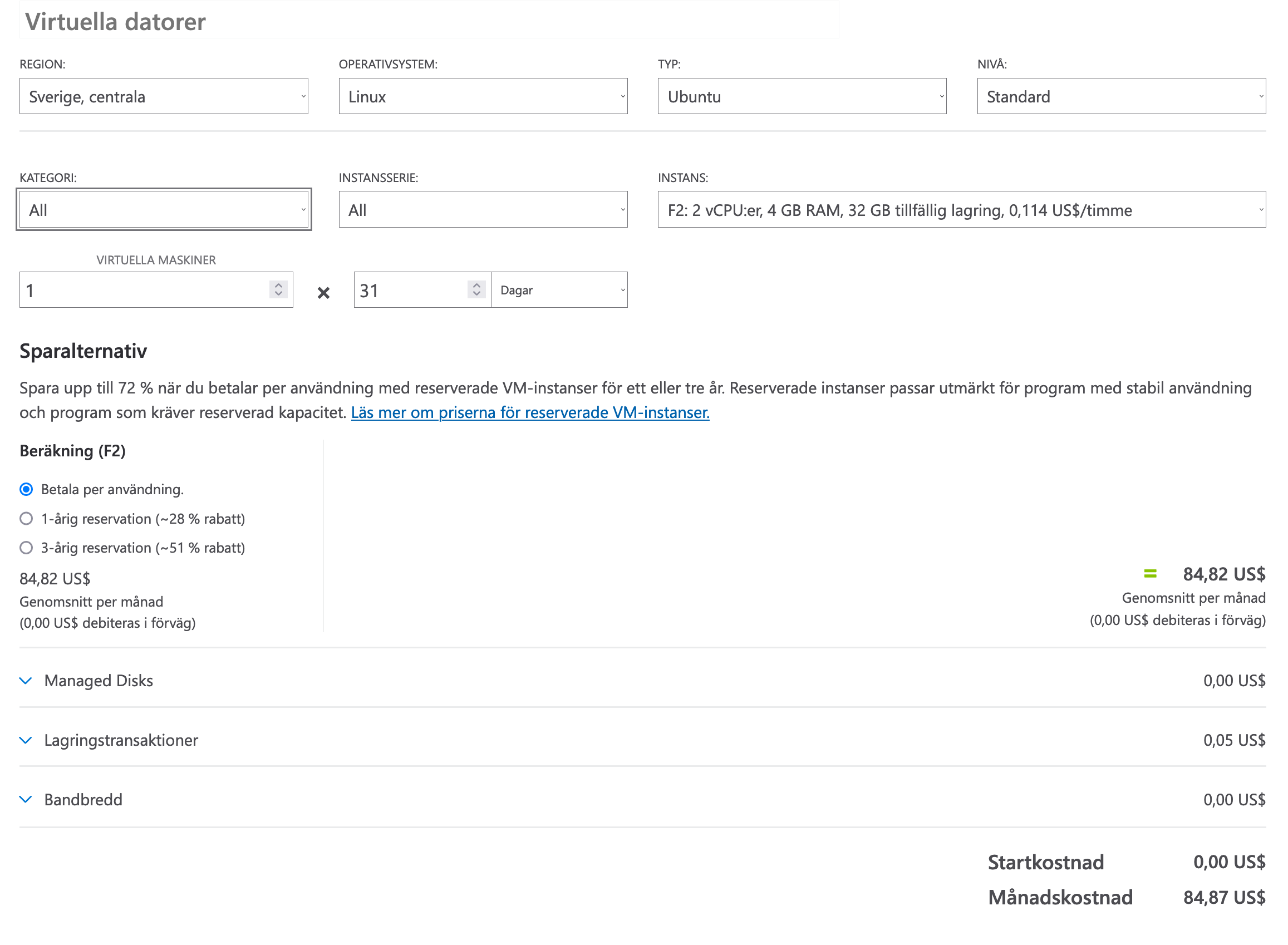Open the reserved VM instances pricing link
Screen dimensions: 1288x945
point(530,412)
